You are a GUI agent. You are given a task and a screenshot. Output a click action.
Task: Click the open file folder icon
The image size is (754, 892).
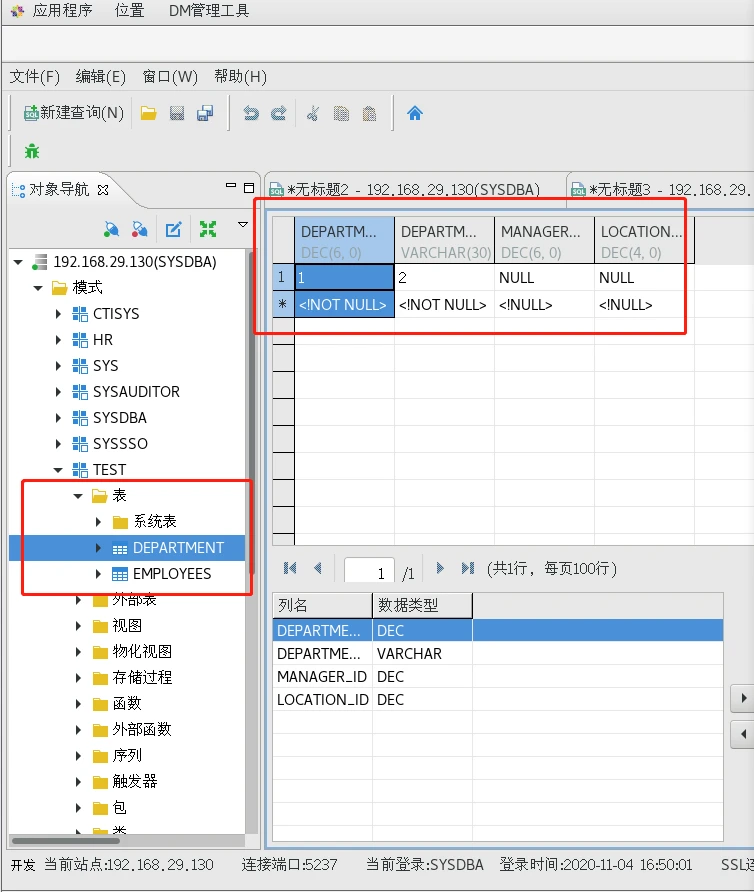149,113
